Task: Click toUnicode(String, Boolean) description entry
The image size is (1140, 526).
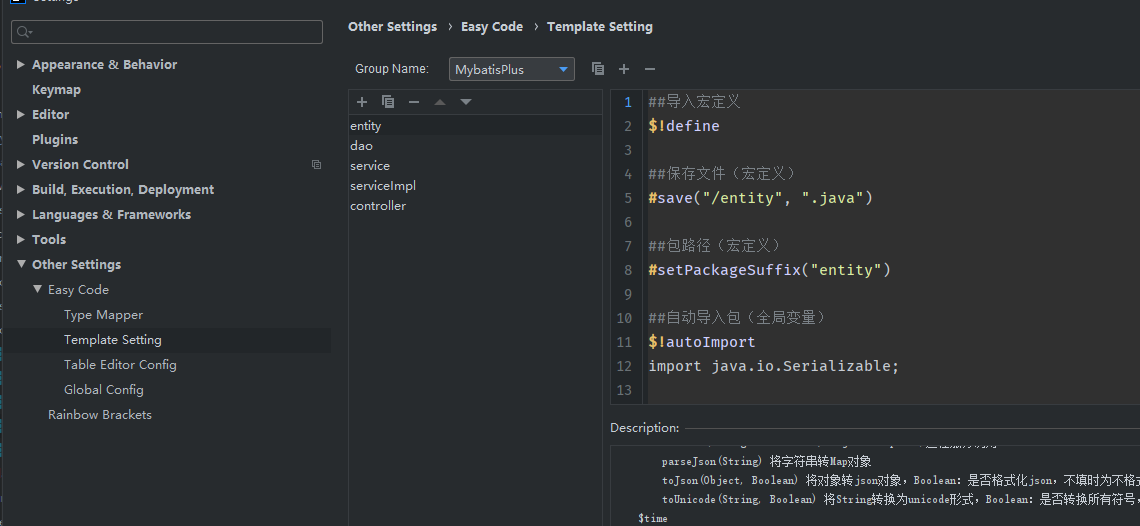Action: coord(739,499)
